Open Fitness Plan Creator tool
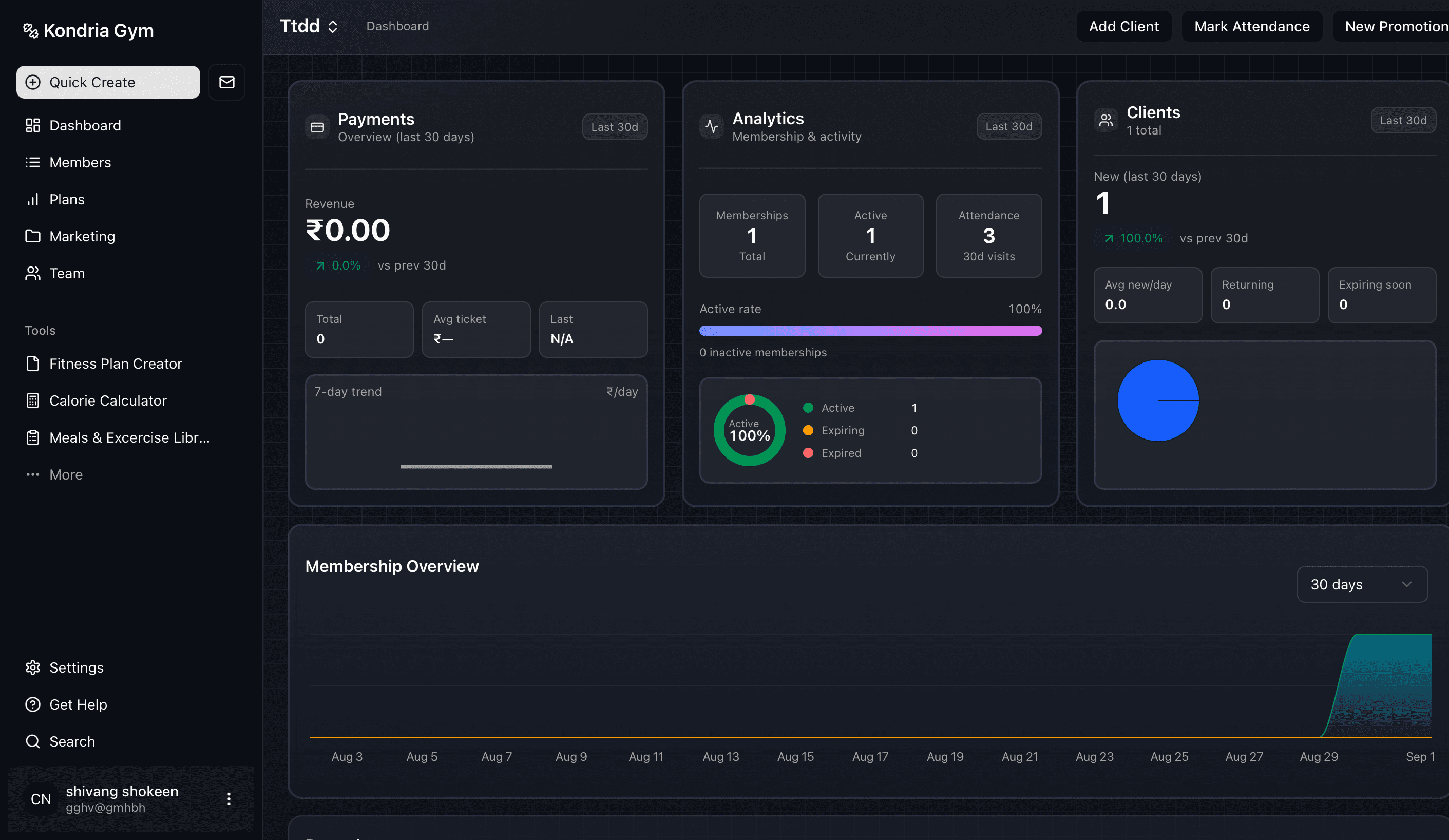Viewport: 1449px width, 840px height. (x=116, y=364)
